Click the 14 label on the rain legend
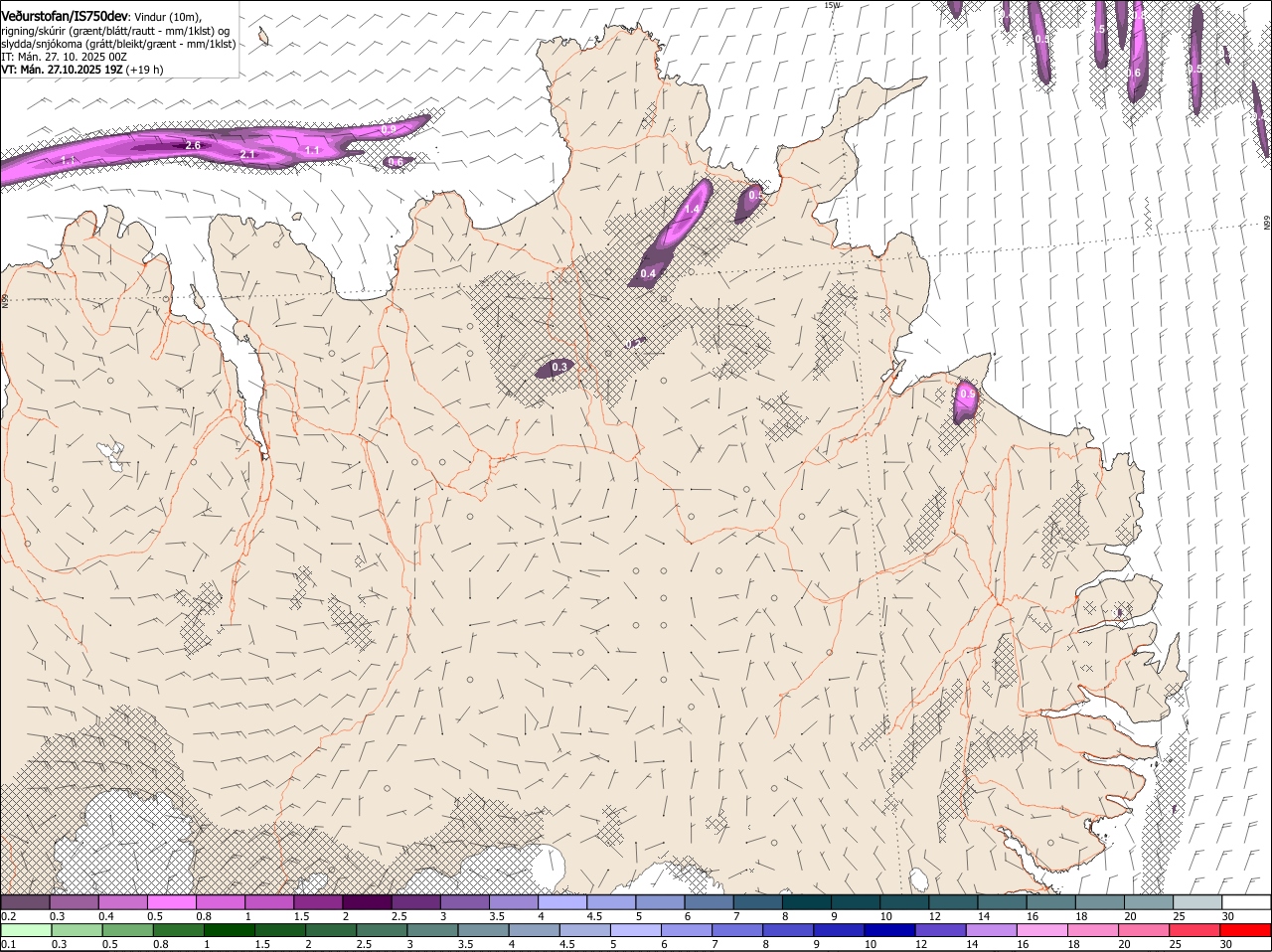 tap(970, 944)
